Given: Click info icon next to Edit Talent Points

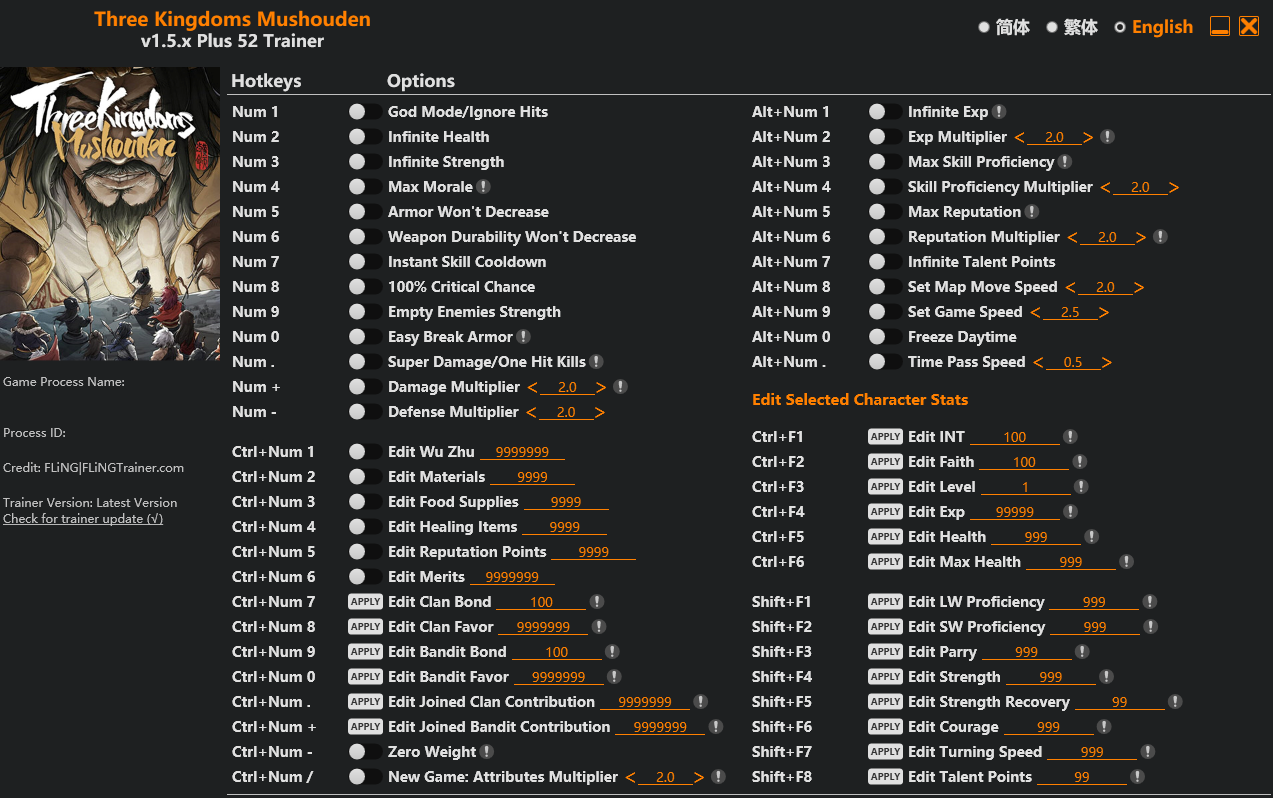Looking at the screenshot, I should click(1137, 777).
